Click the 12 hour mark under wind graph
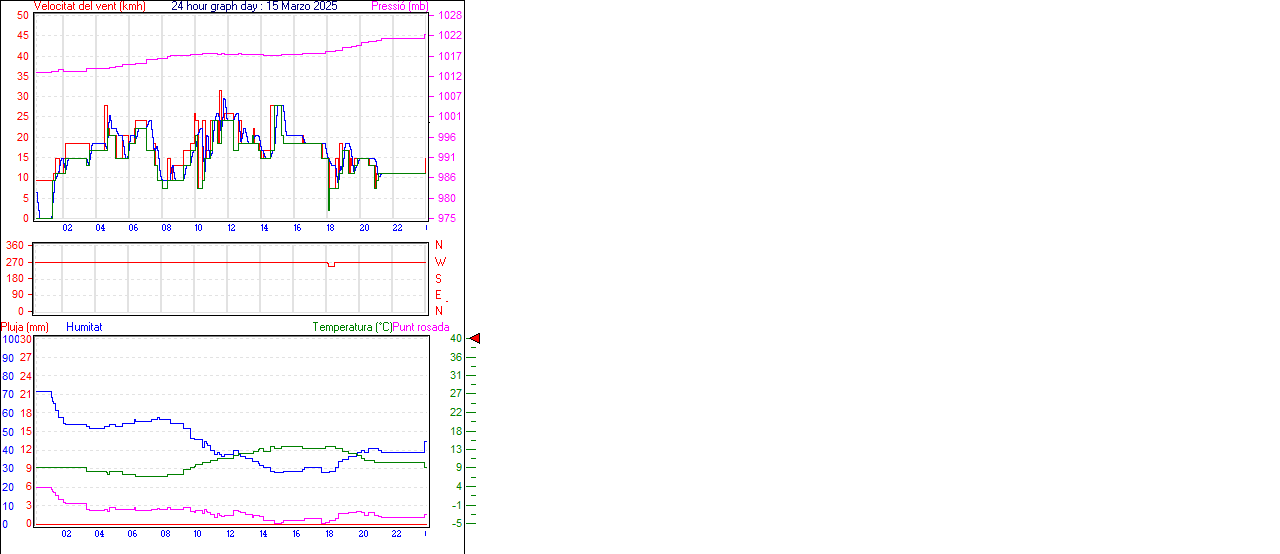 pos(232,228)
